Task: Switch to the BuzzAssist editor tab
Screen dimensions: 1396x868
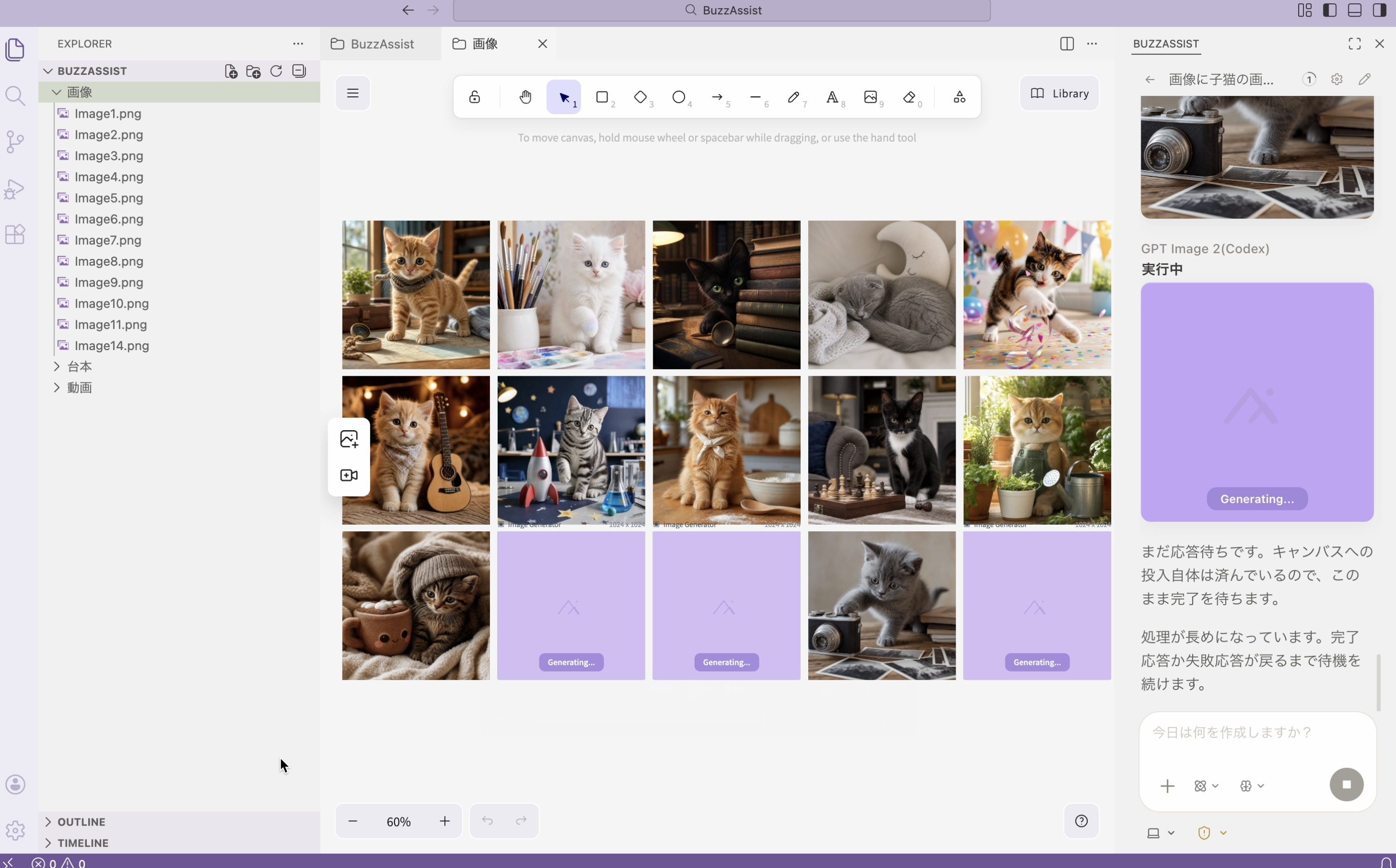Action: click(381, 43)
